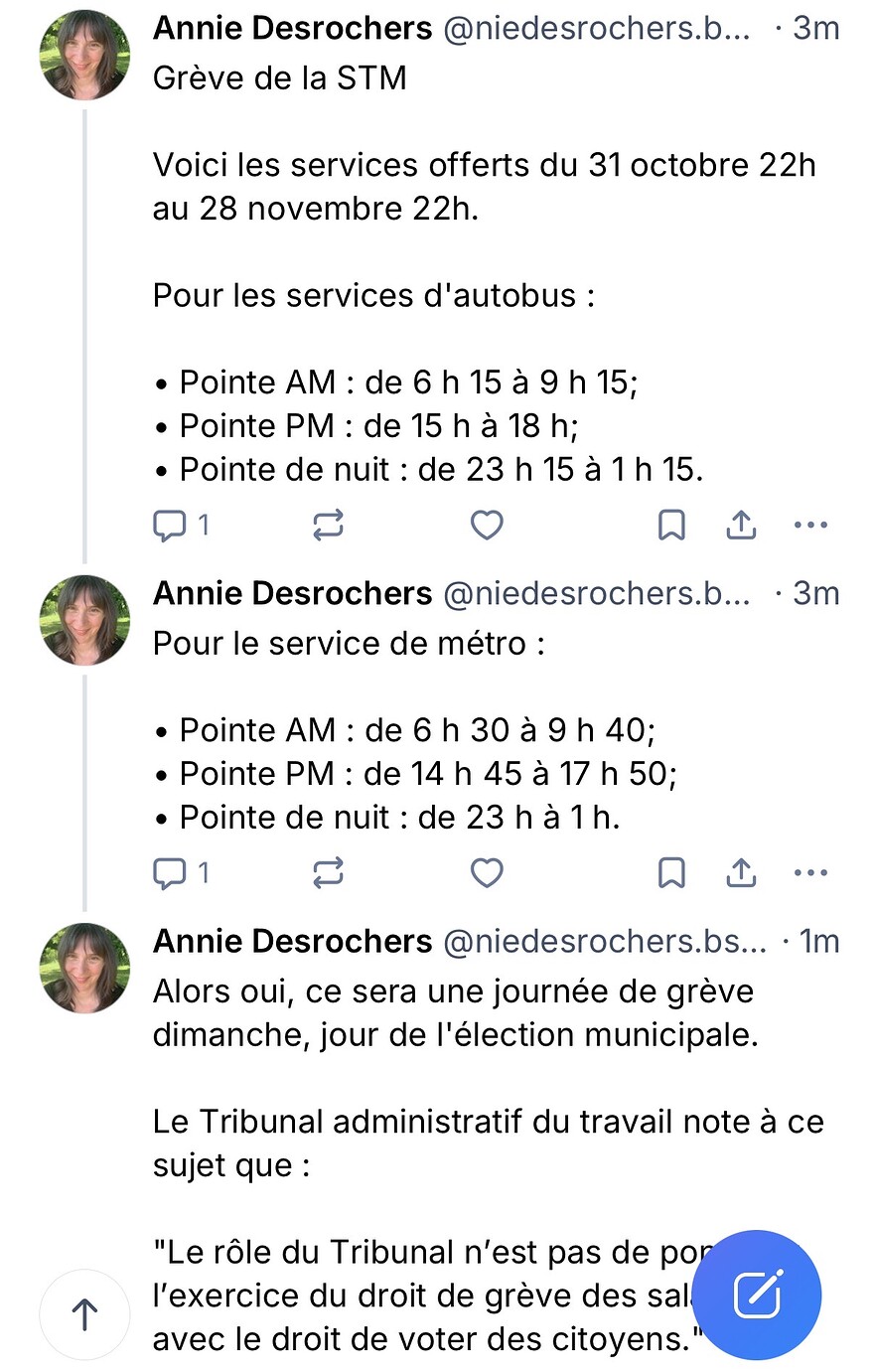
Task: Repost the autobus services post
Action: click(x=328, y=525)
